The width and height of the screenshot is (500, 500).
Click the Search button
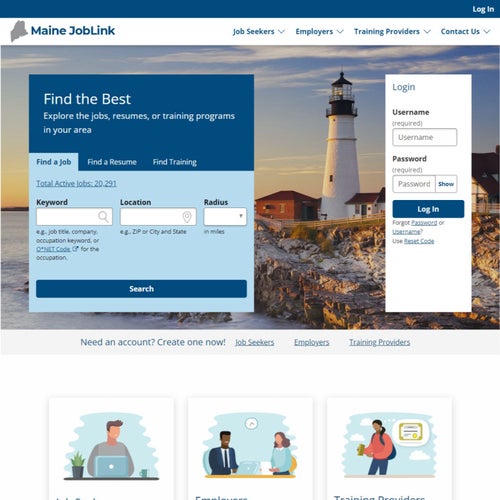[141, 289]
